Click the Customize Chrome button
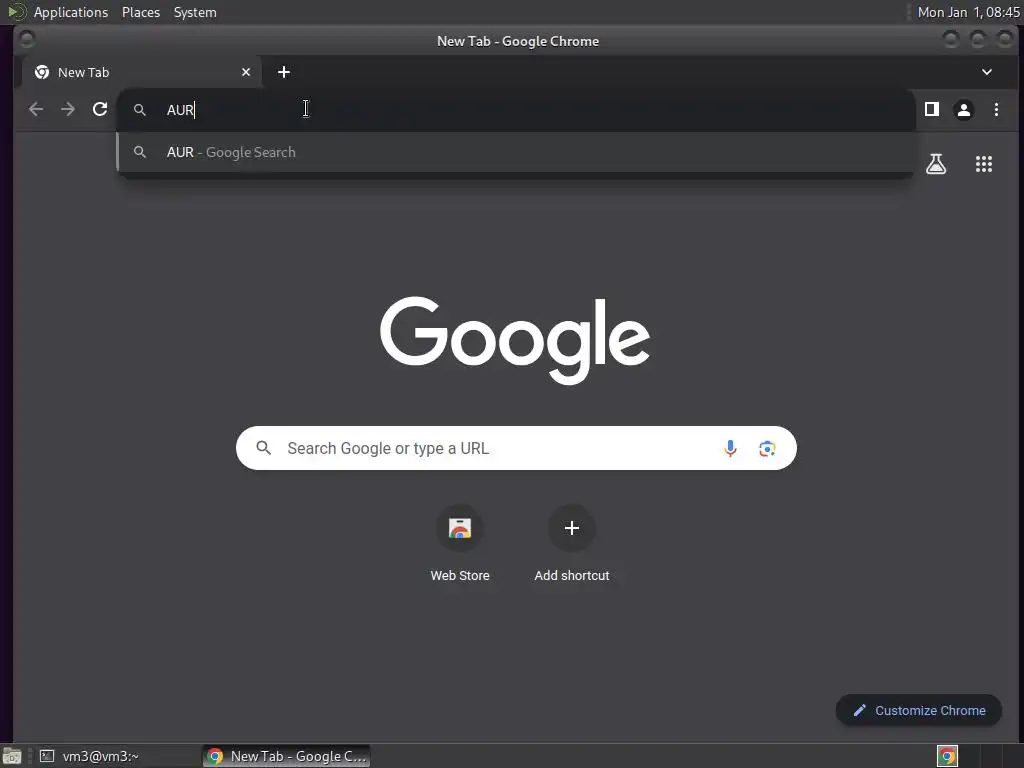 [919, 710]
